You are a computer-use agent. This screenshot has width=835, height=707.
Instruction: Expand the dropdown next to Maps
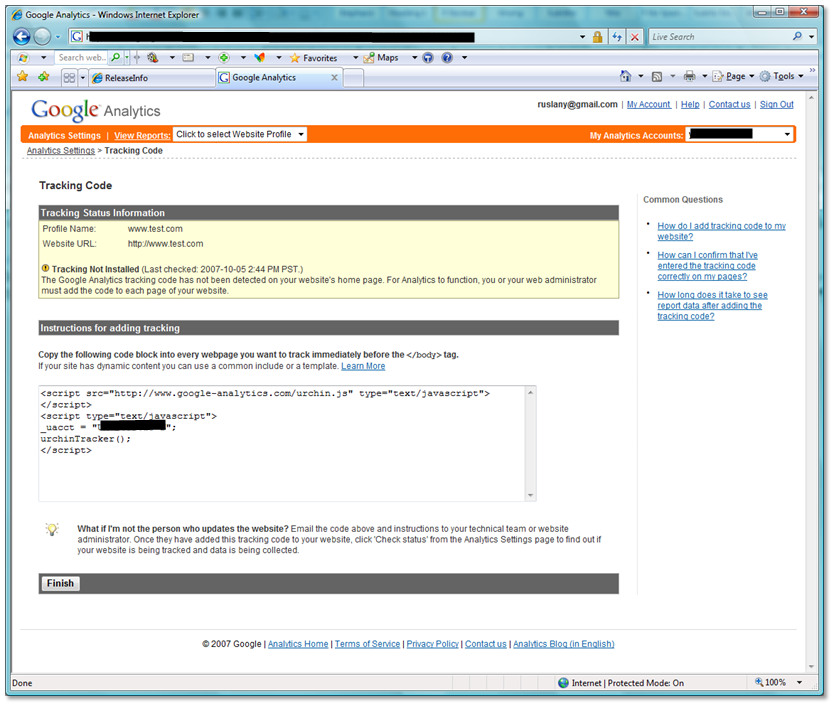click(x=414, y=57)
